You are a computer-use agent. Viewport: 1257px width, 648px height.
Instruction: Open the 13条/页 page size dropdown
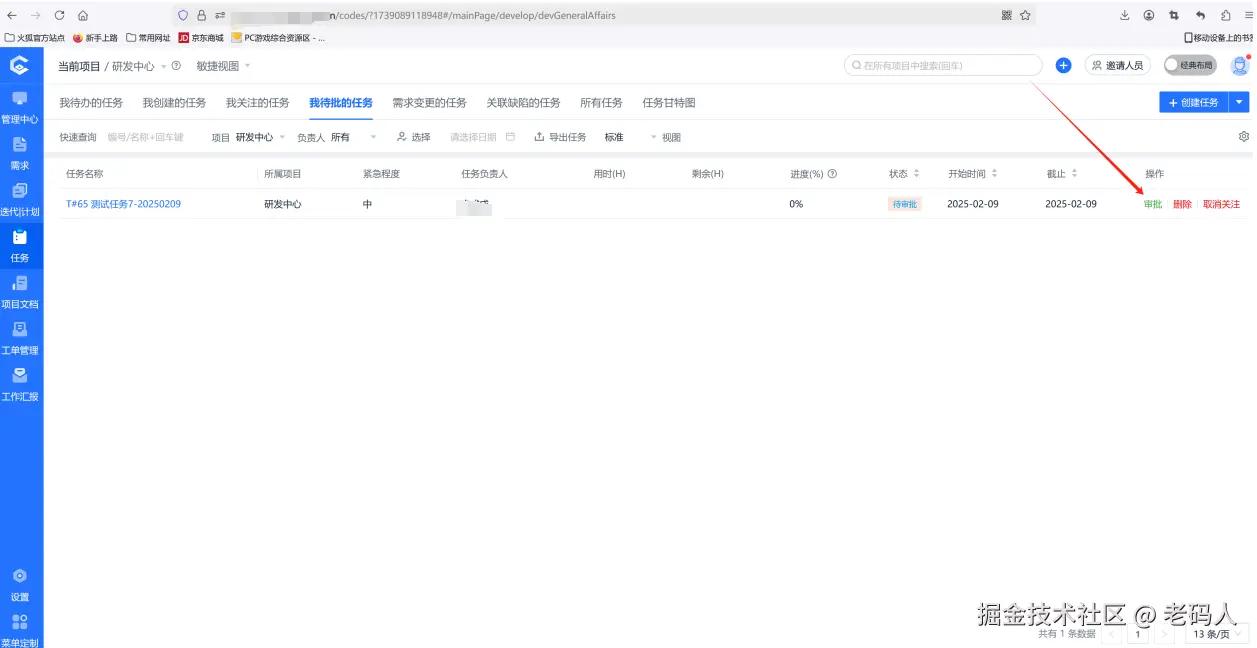1217,633
